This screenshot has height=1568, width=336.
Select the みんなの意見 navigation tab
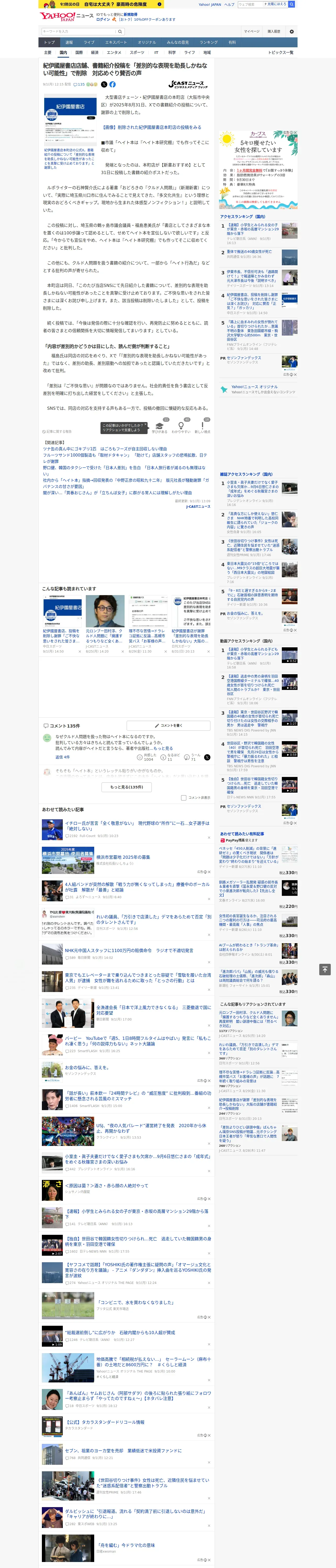178,43
